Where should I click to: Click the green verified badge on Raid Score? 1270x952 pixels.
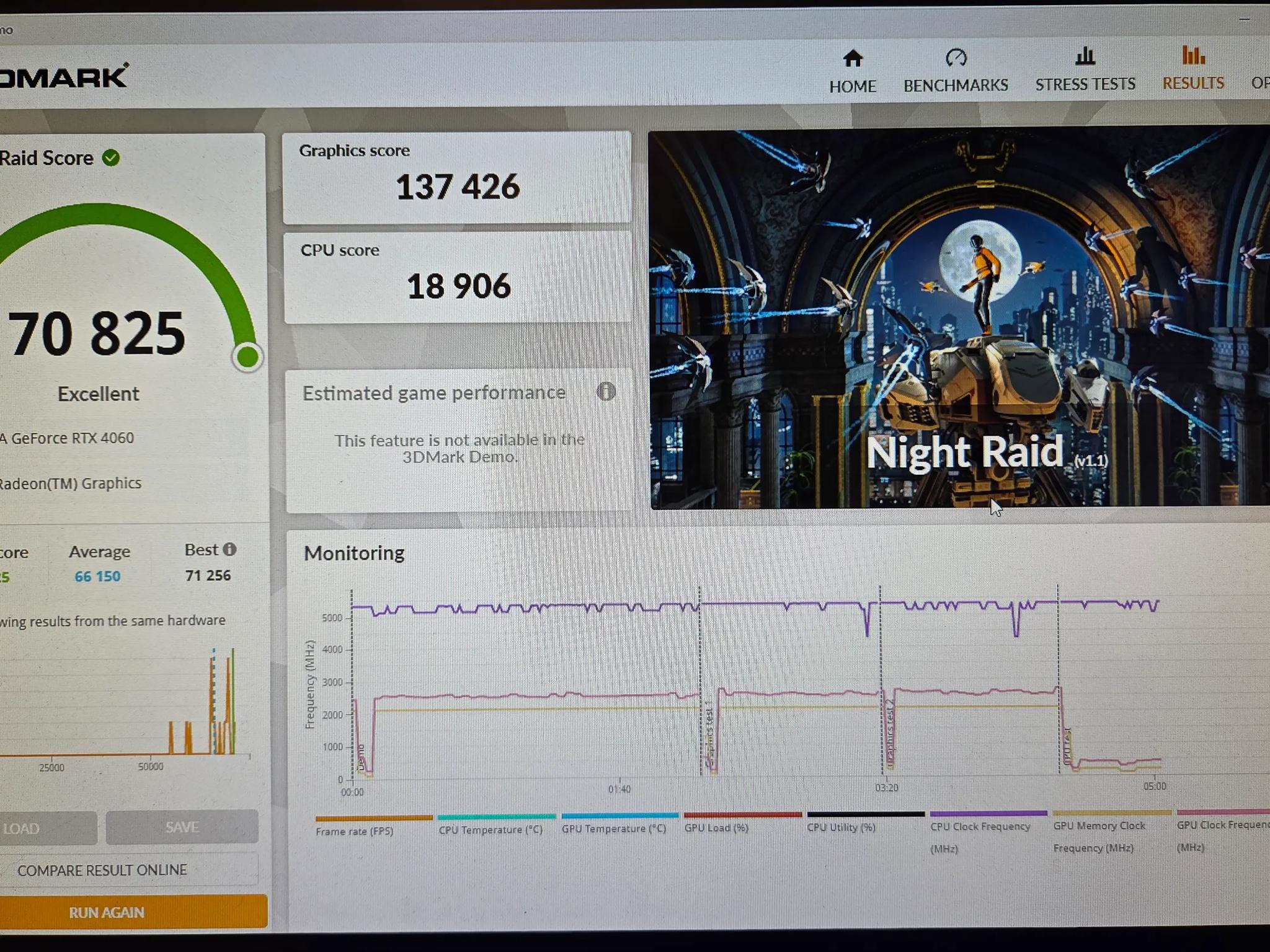pos(112,158)
